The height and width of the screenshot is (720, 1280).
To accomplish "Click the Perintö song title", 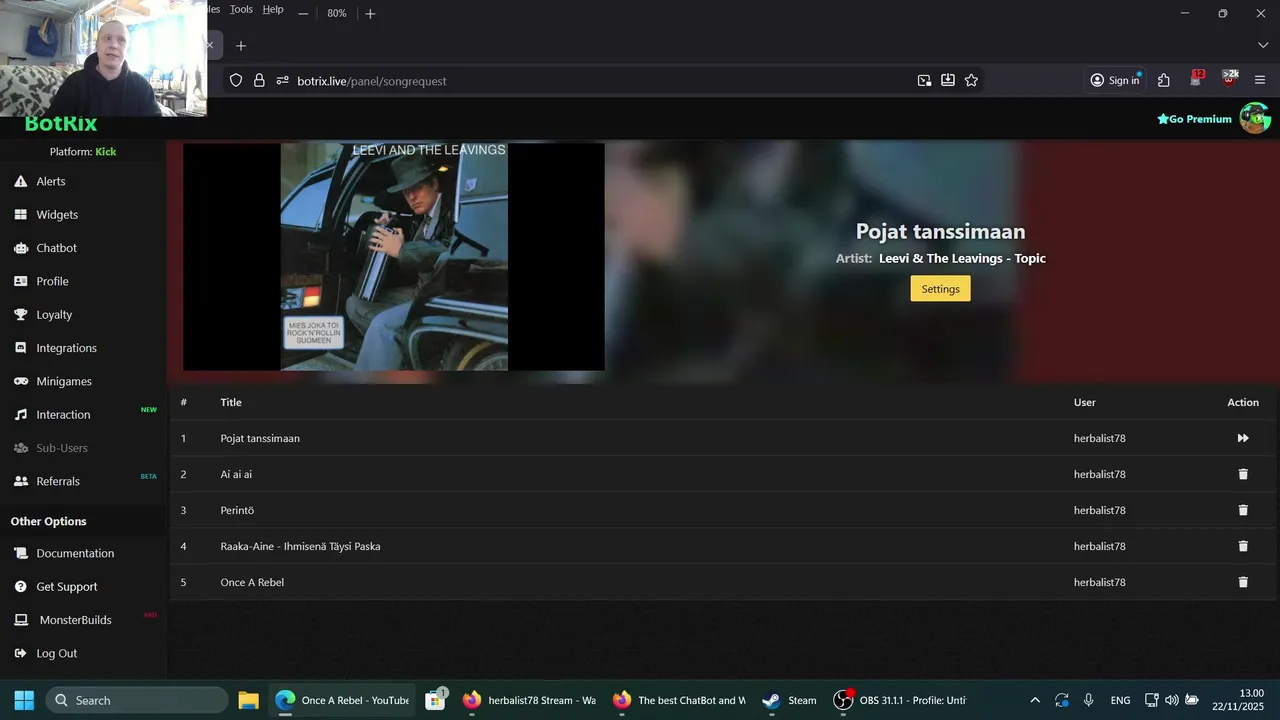I will pyautogui.click(x=237, y=510).
